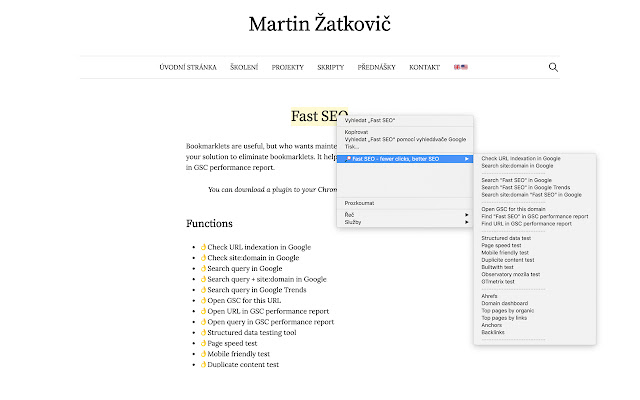Click the Functions section heading
Viewport: 640px width, 400px height.
[209, 224]
